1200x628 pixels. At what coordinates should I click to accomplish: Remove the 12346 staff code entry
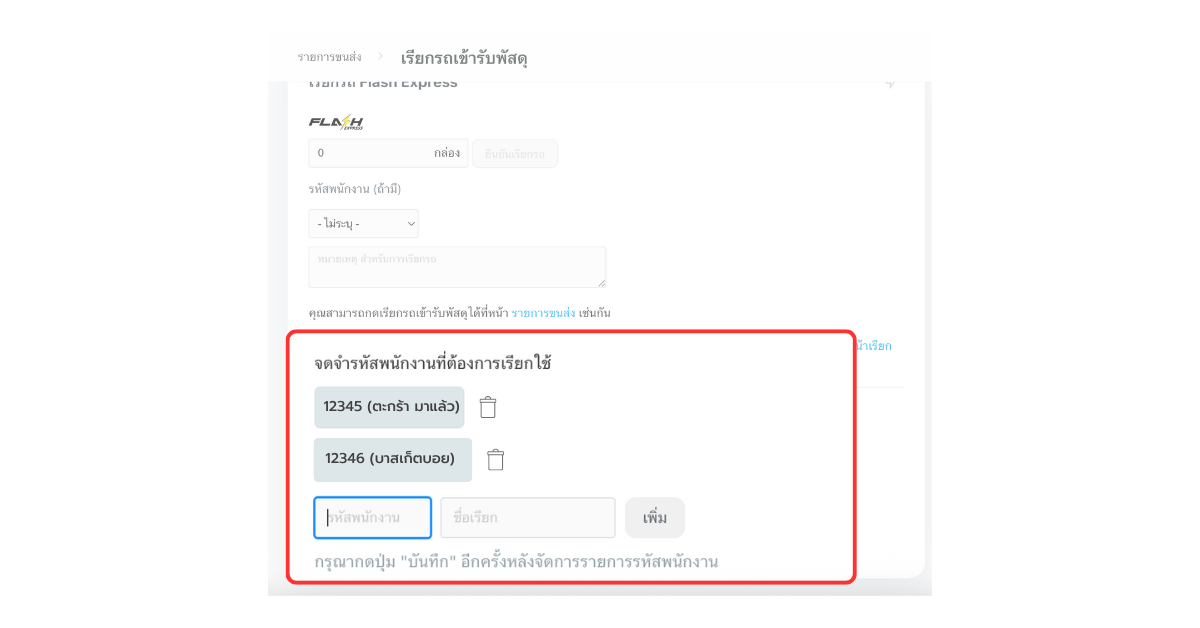(x=495, y=459)
